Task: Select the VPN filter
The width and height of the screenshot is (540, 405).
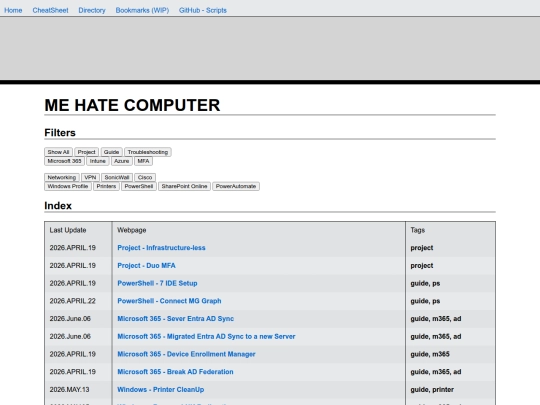Action: [x=90, y=177]
